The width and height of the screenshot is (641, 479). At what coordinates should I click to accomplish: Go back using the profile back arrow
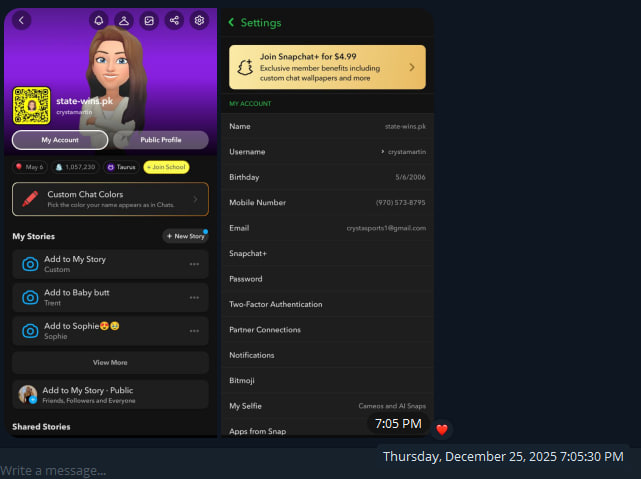(x=22, y=20)
